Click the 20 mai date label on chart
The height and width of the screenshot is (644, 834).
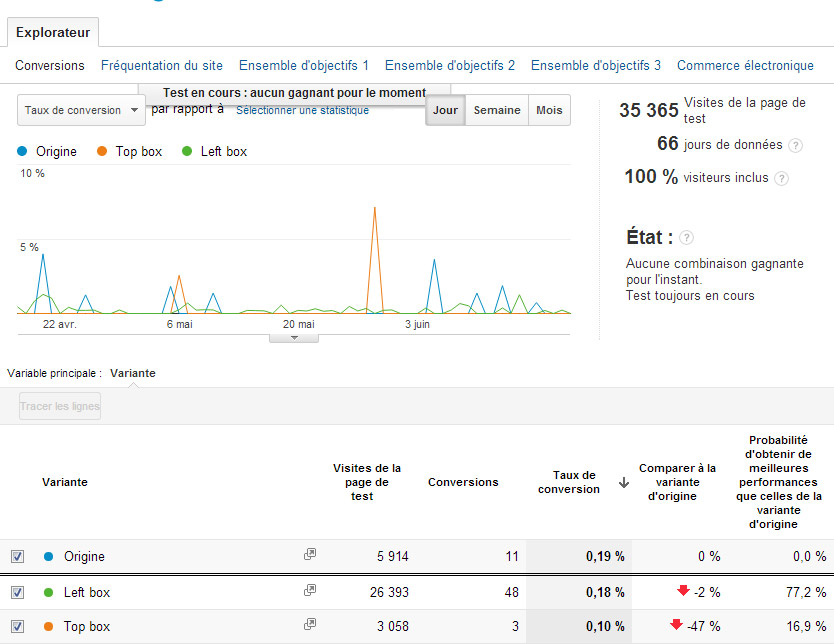coord(298,324)
